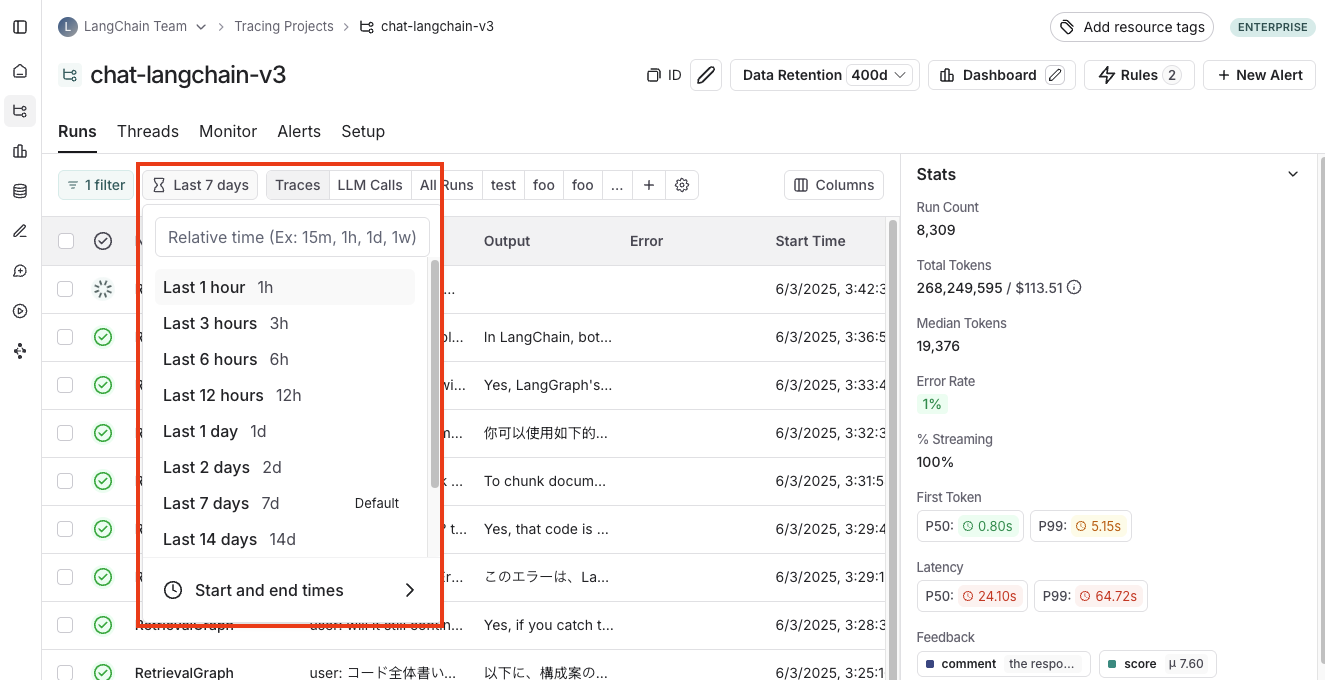Viewport: 1325px width, 680px height.
Task: Check row 'Yes, LangGraph's...'
Action: pos(65,385)
